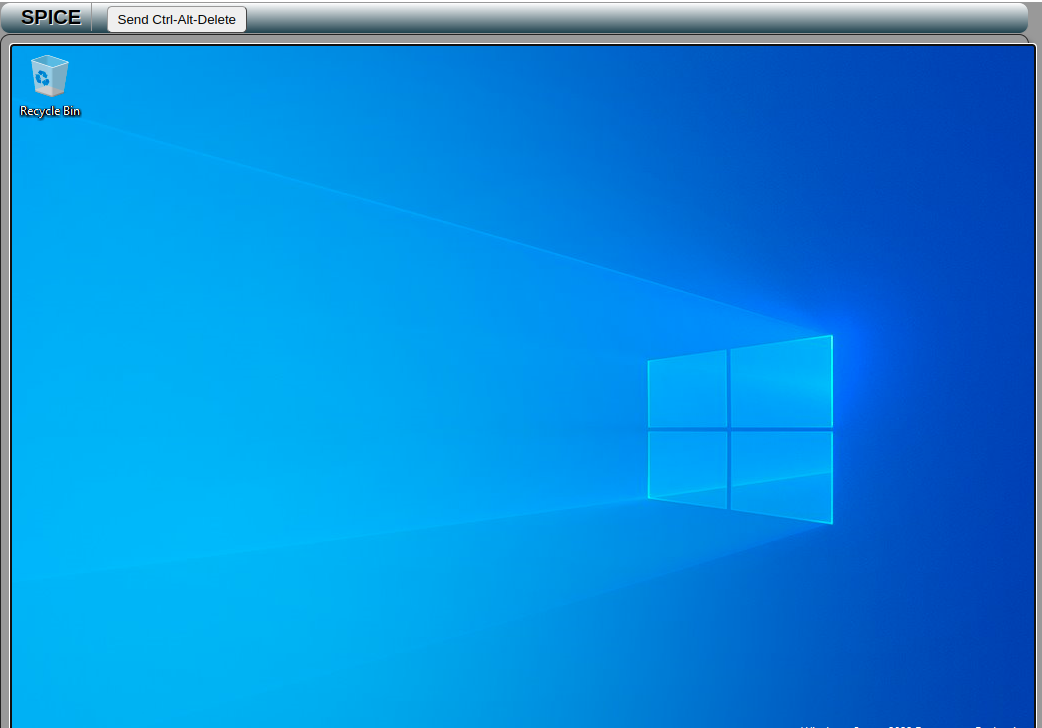Click the bottom-right pane of the Windows logo
Screen dimensions: 1042x728
[x=781, y=476]
